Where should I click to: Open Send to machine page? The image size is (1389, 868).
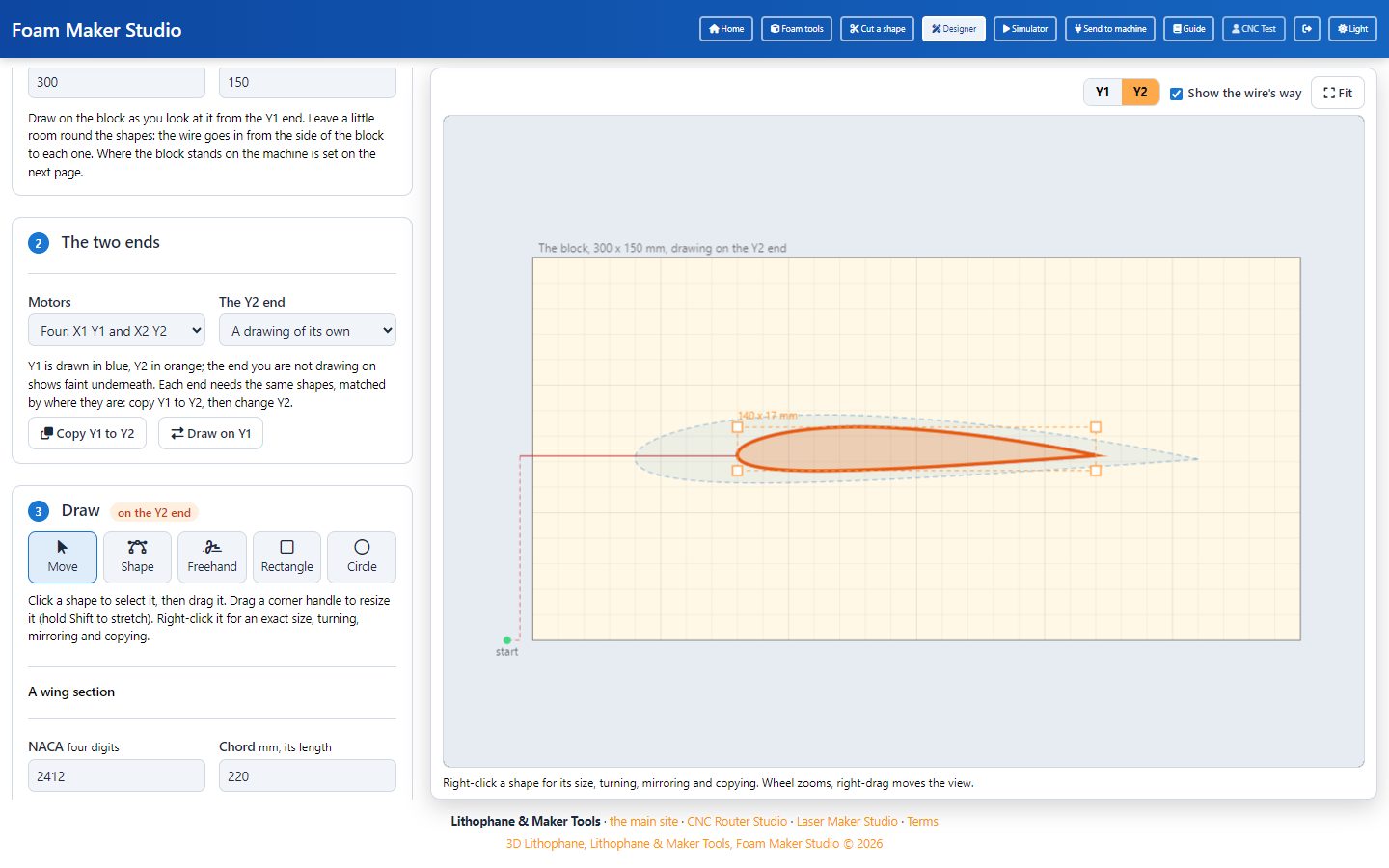click(x=1110, y=29)
